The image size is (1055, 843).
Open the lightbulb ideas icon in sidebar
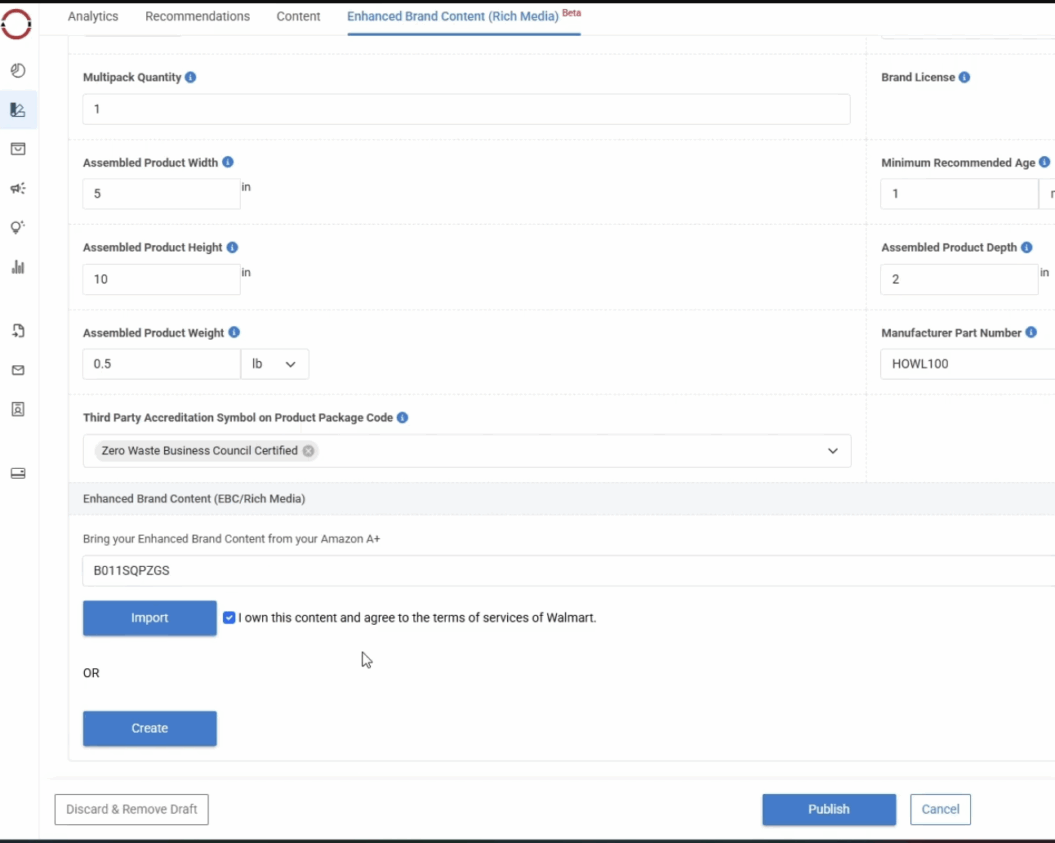click(17, 227)
